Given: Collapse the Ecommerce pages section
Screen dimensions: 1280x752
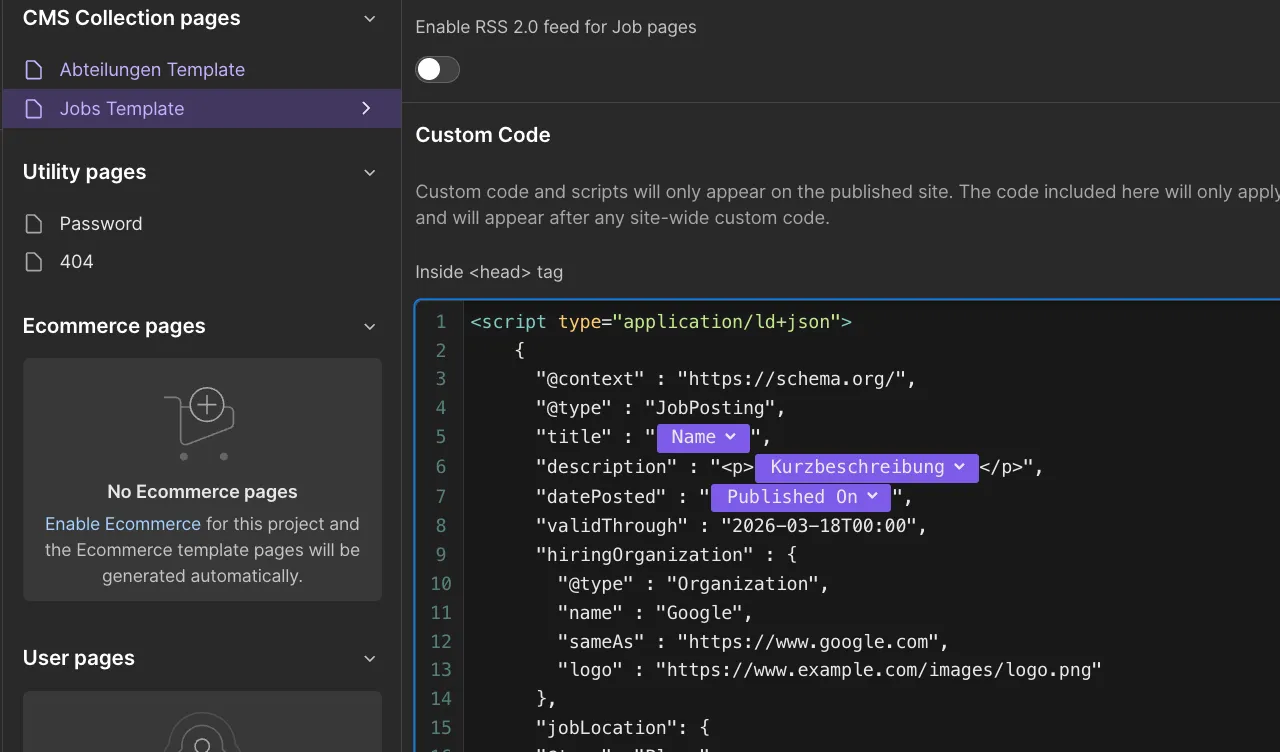Looking at the screenshot, I should (x=370, y=327).
